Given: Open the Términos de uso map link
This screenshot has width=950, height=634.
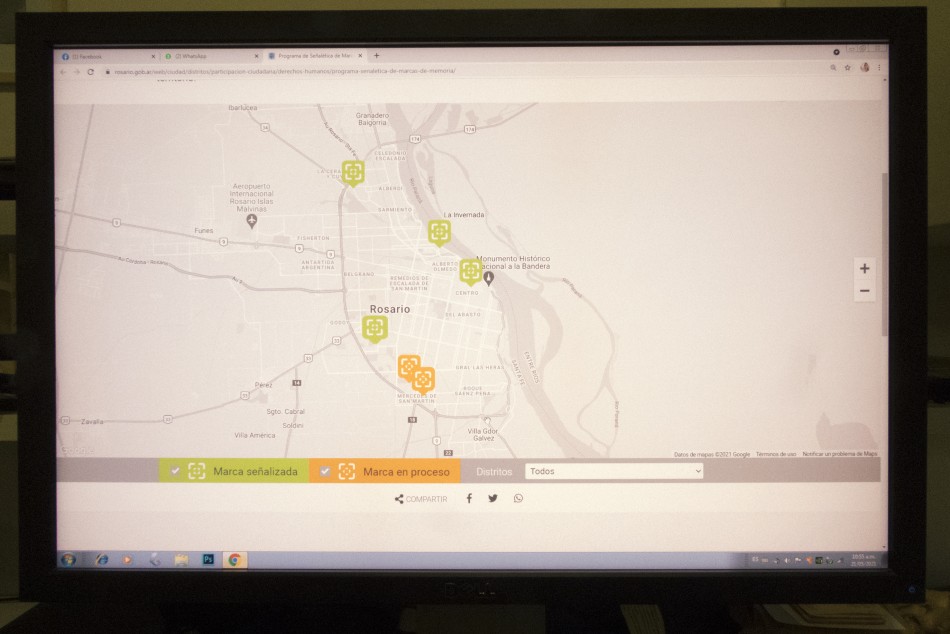Looking at the screenshot, I should (x=776, y=454).
